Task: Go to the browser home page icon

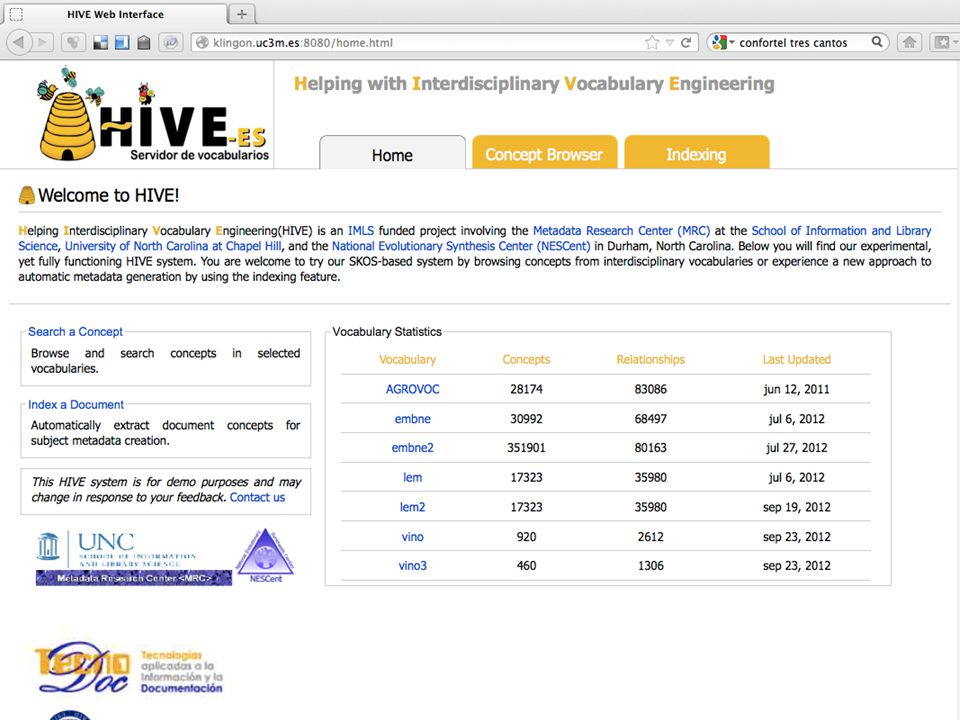Action: [x=909, y=42]
